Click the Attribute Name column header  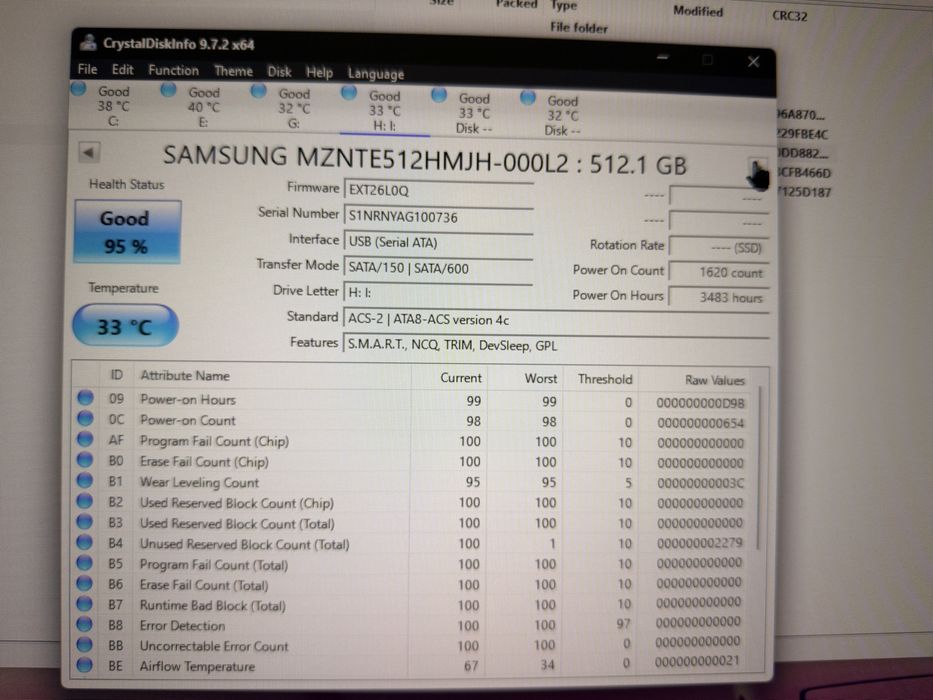185,376
